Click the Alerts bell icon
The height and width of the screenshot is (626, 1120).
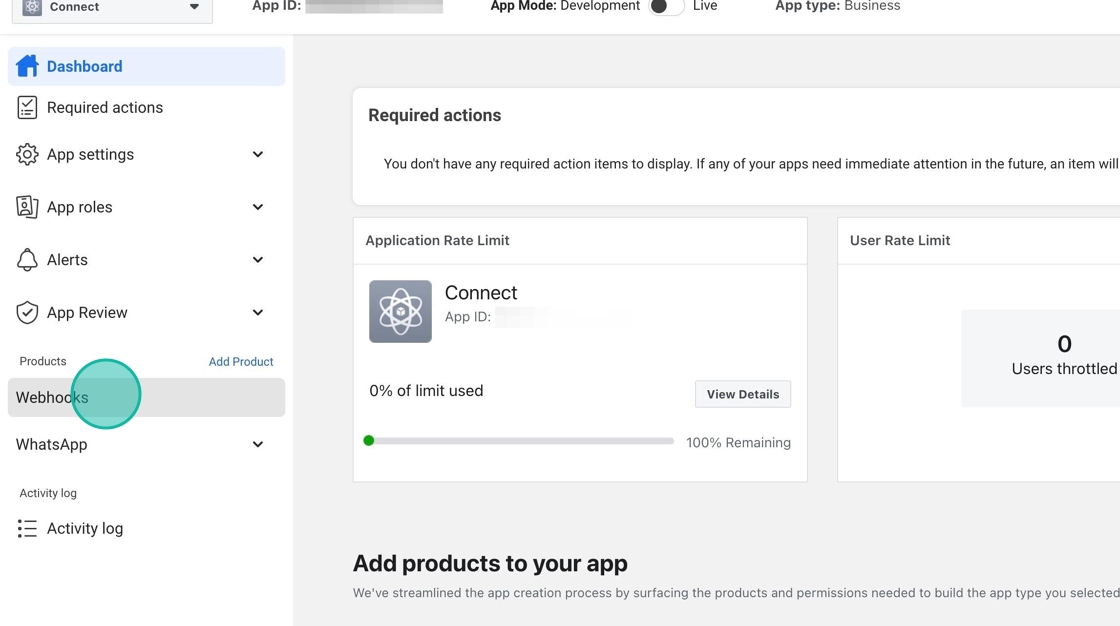[27, 260]
